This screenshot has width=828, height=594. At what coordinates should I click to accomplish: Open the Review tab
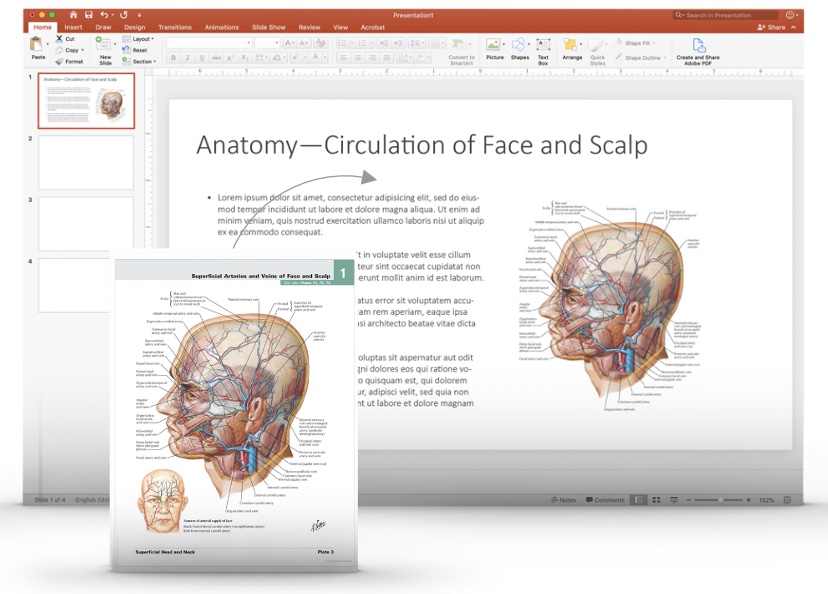coord(309,27)
